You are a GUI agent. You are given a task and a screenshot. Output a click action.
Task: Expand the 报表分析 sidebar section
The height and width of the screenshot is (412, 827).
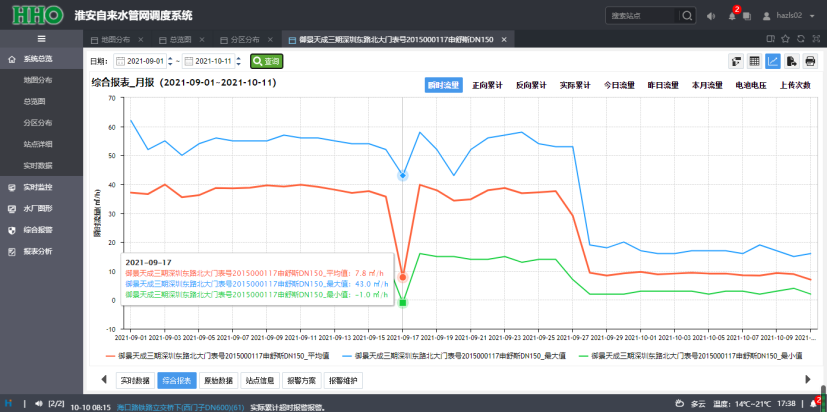click(x=38, y=251)
